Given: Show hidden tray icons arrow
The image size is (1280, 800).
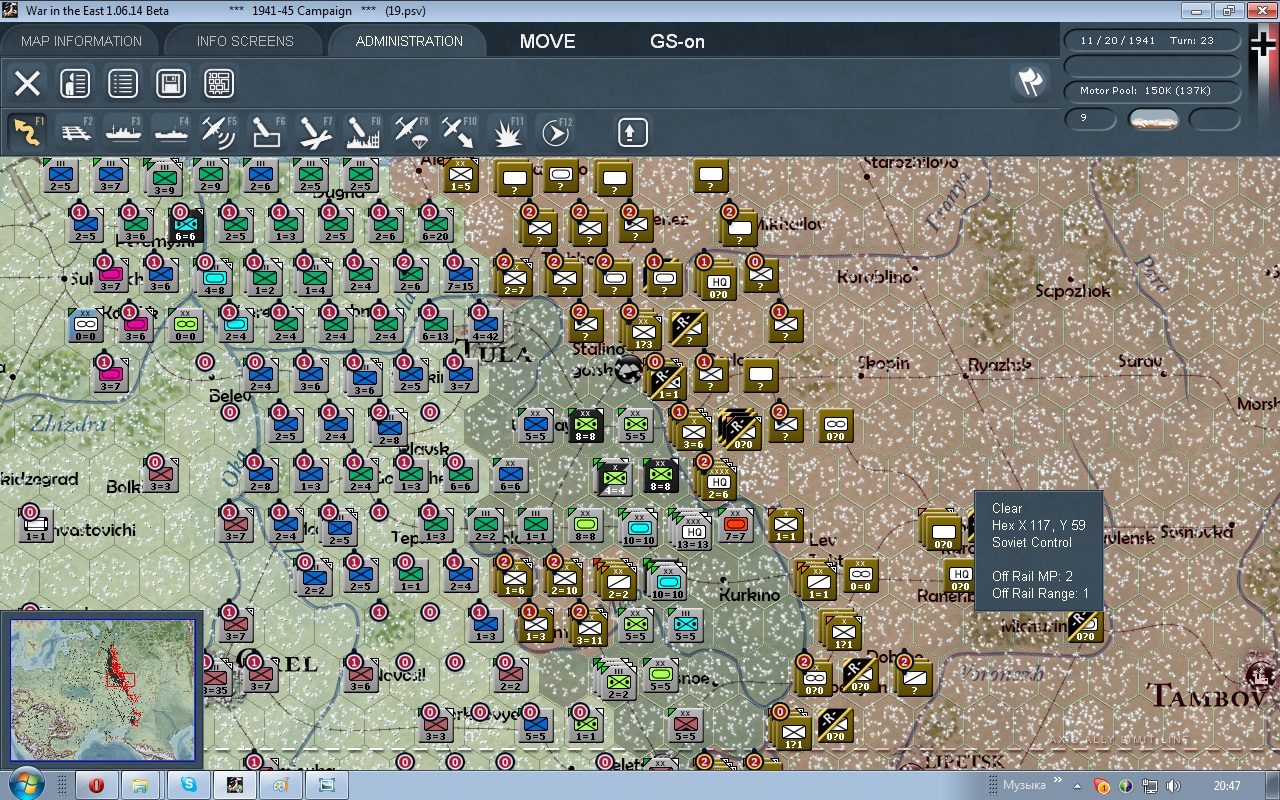Looking at the screenshot, I should tap(1077, 786).
